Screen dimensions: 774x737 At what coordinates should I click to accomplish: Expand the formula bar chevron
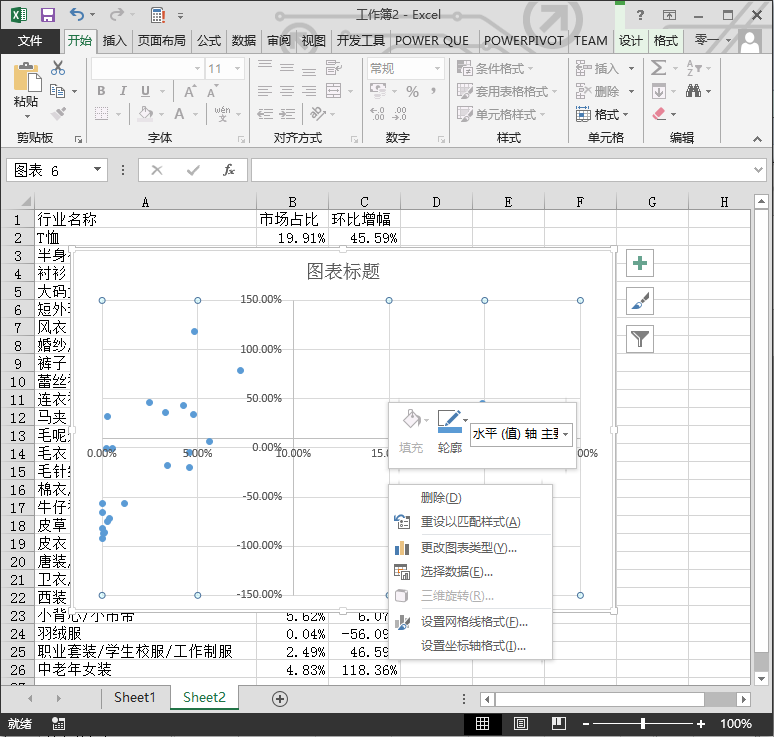[x=758, y=170]
